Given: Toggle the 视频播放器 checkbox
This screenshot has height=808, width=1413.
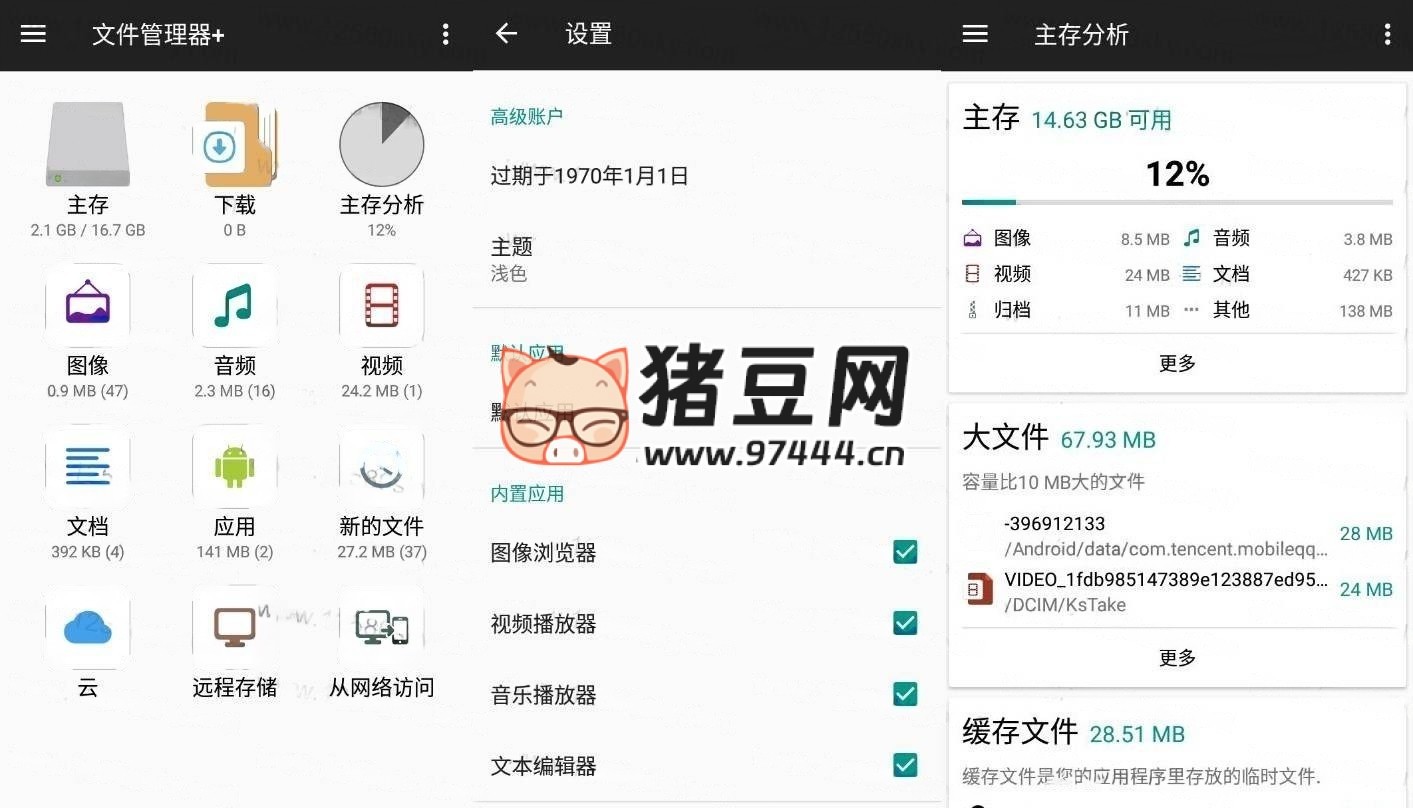Looking at the screenshot, I should [x=905, y=623].
